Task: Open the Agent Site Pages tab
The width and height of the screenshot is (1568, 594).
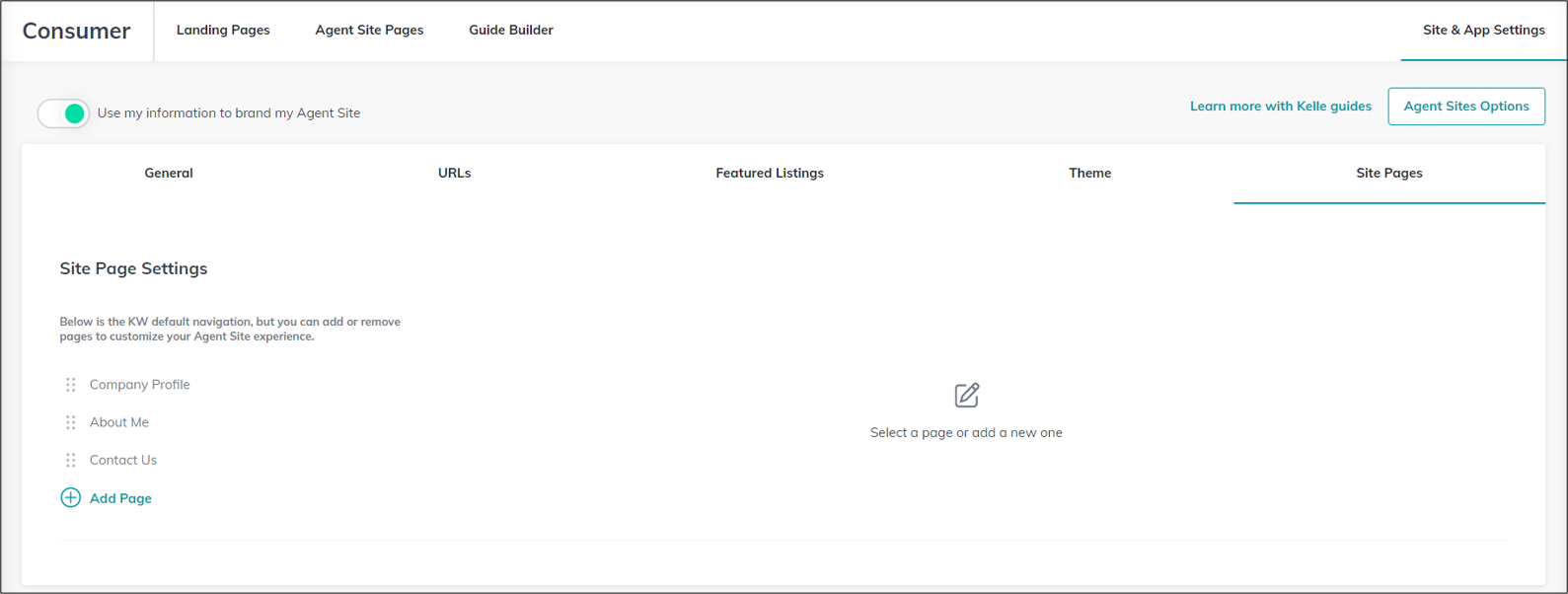Action: (369, 30)
